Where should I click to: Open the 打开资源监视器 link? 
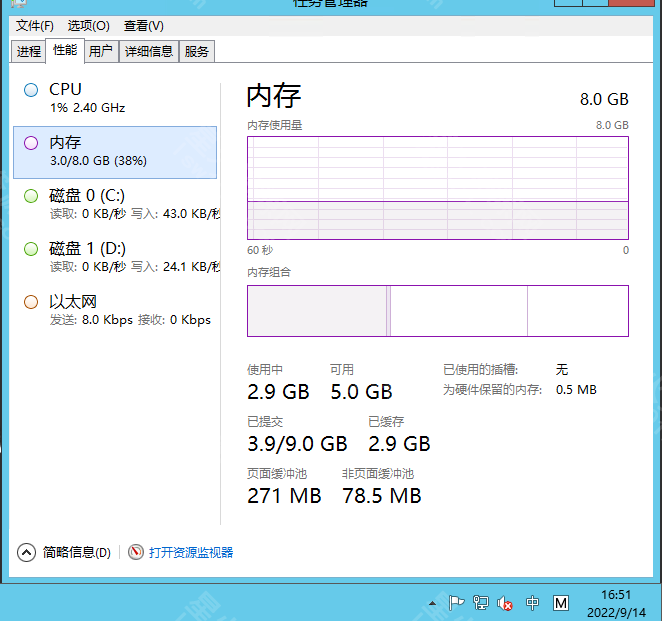click(190, 552)
